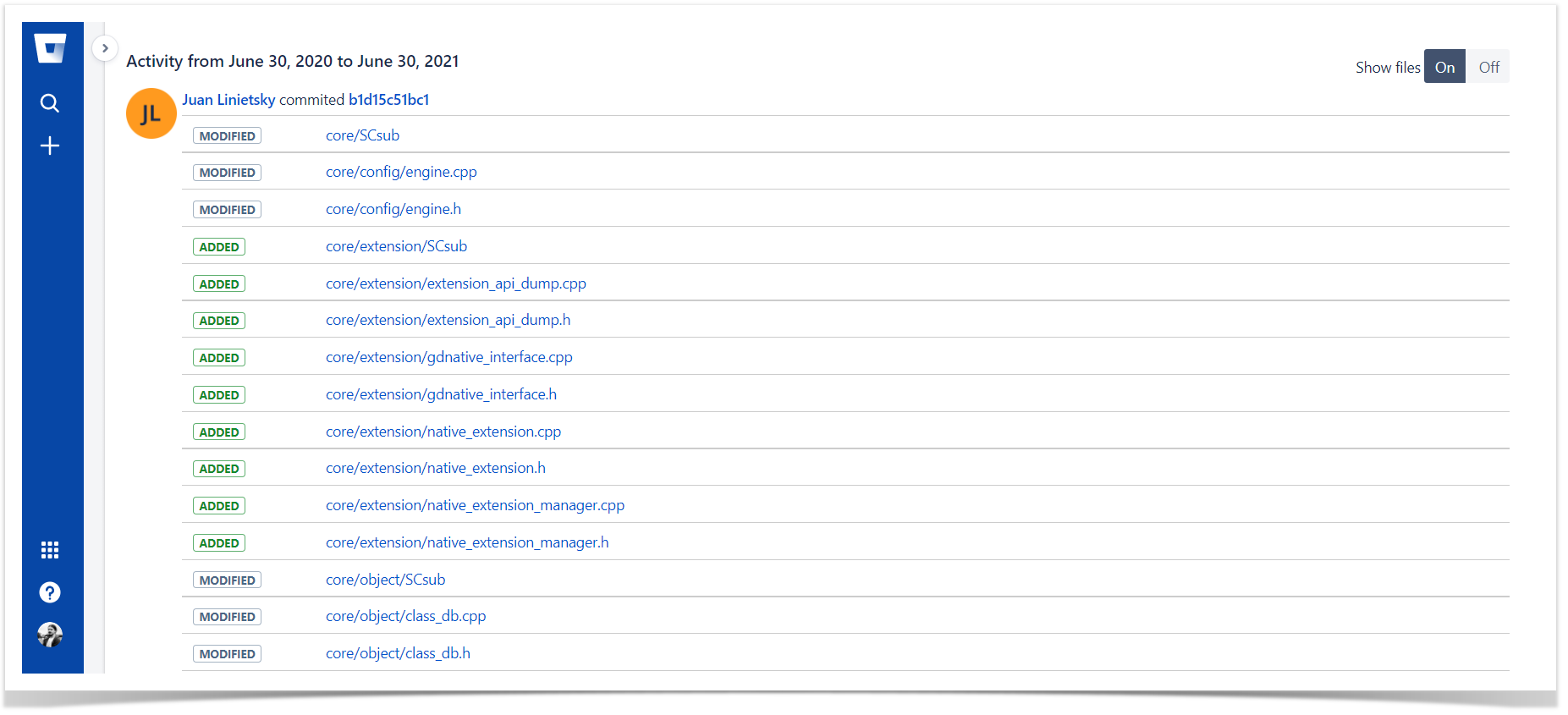Viewport: 1568px width, 715px height.
Task: Open the app switcher grid icon
Action: pyautogui.click(x=50, y=550)
